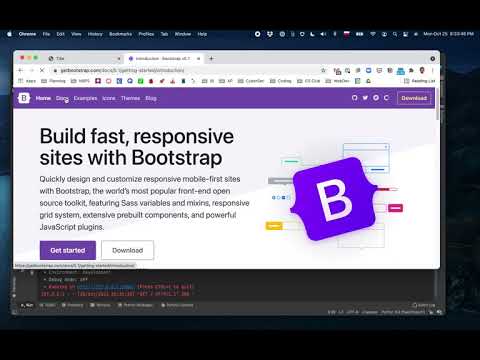Open the WebDev bookmarks folder
480x360 pixels.
(337, 81)
